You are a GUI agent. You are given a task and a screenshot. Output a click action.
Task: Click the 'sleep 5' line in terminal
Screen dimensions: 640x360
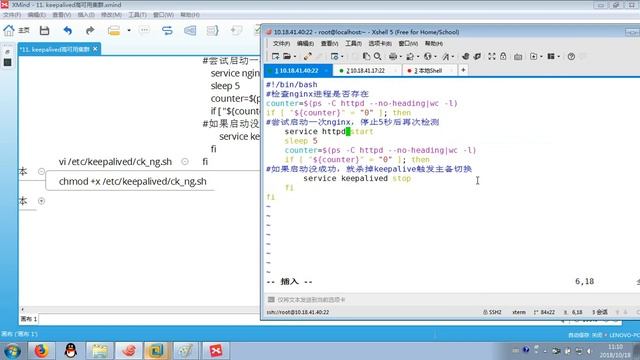click(x=301, y=141)
